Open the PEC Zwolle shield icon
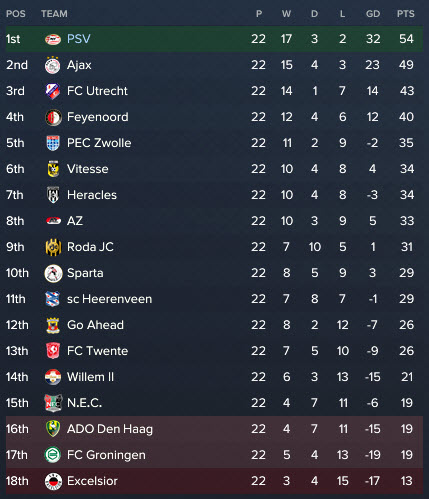429x499 pixels. (53, 143)
